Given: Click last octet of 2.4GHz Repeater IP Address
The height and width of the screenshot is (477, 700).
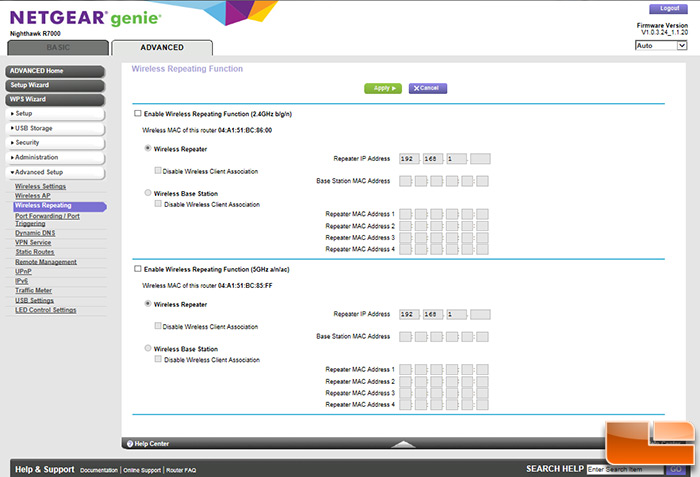Looking at the screenshot, I should (480, 159).
